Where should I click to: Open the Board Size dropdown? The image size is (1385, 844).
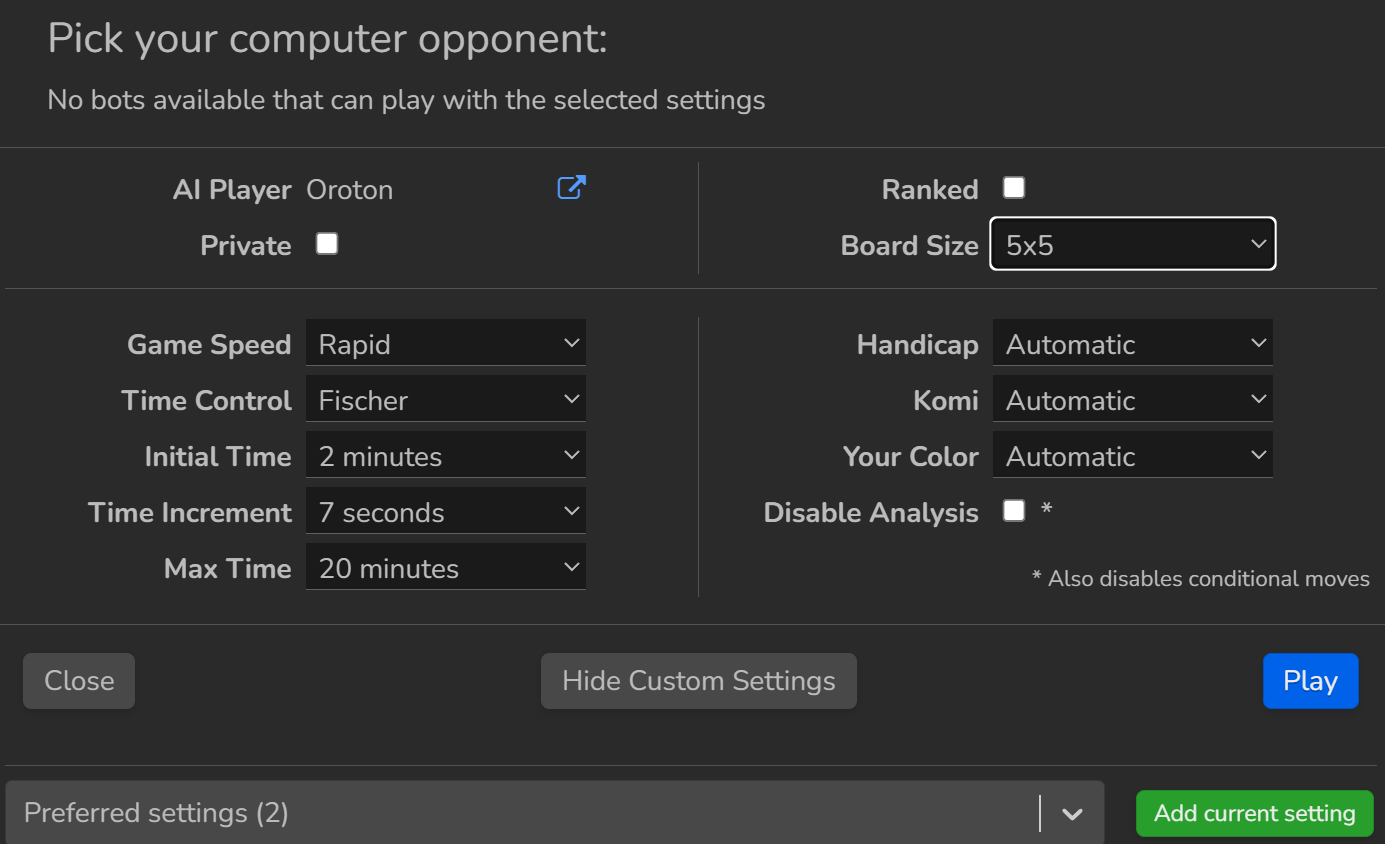click(1132, 244)
